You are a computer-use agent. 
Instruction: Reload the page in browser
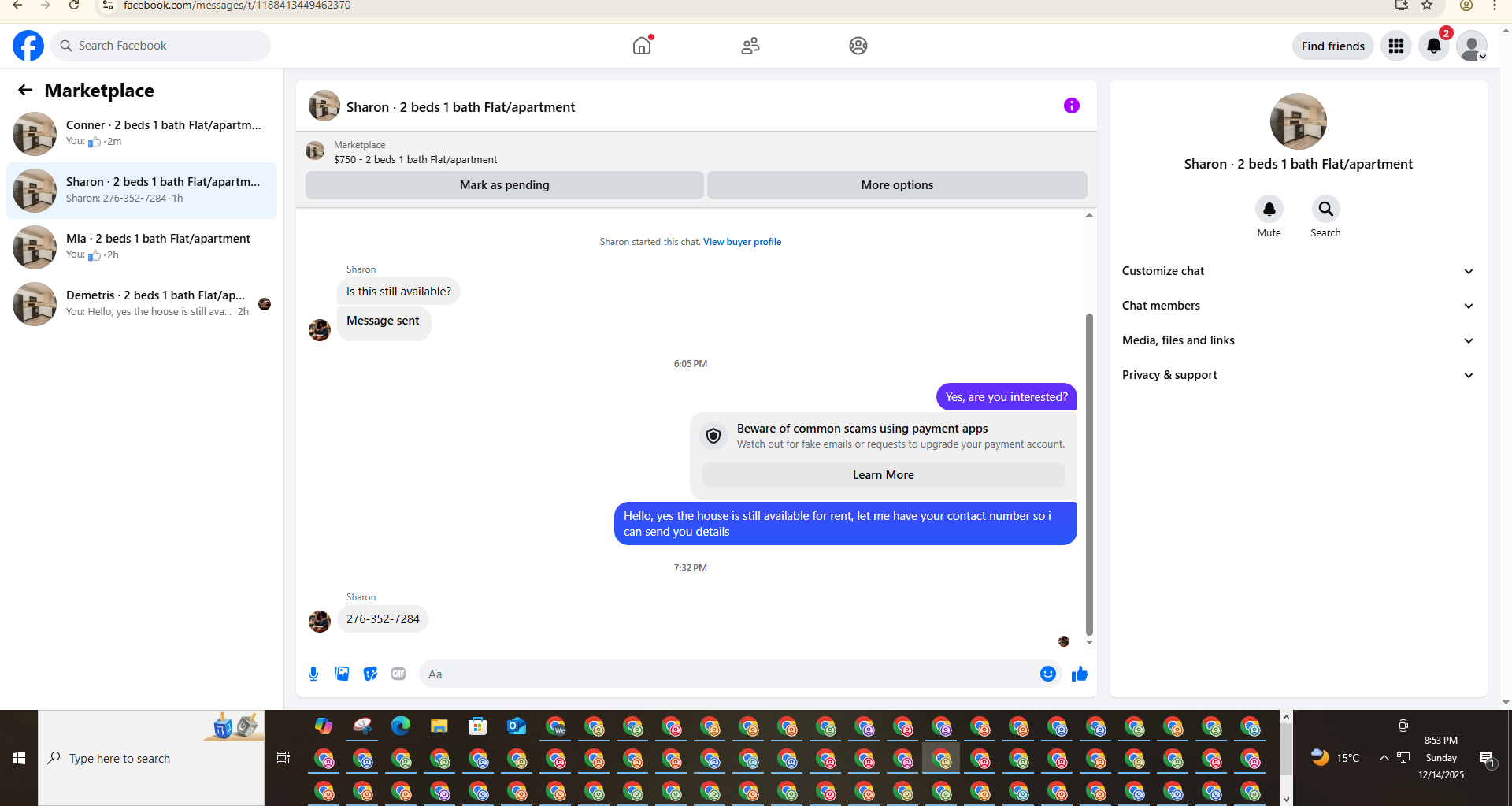pos(73,6)
